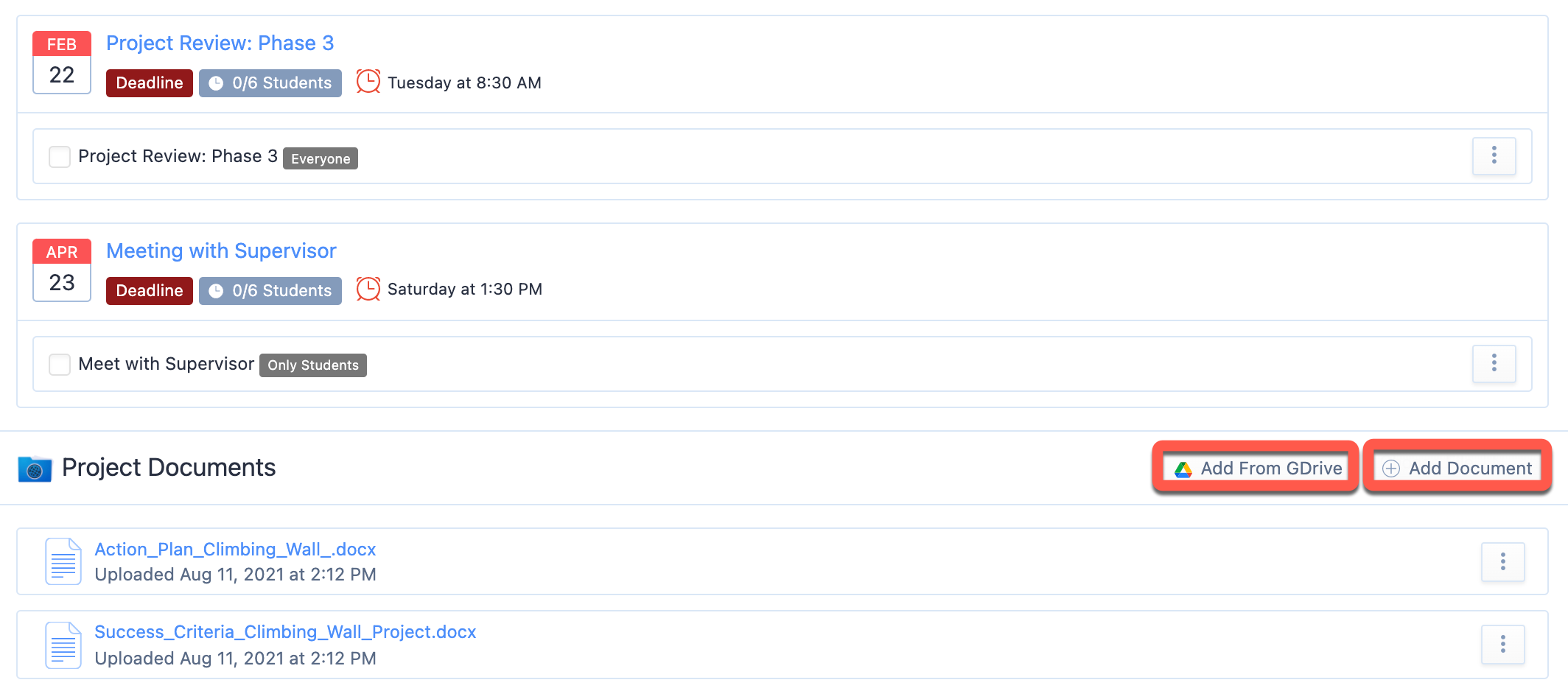Open Success_Criteria_Climbing_Wall_Project.docx file link

pos(285,632)
